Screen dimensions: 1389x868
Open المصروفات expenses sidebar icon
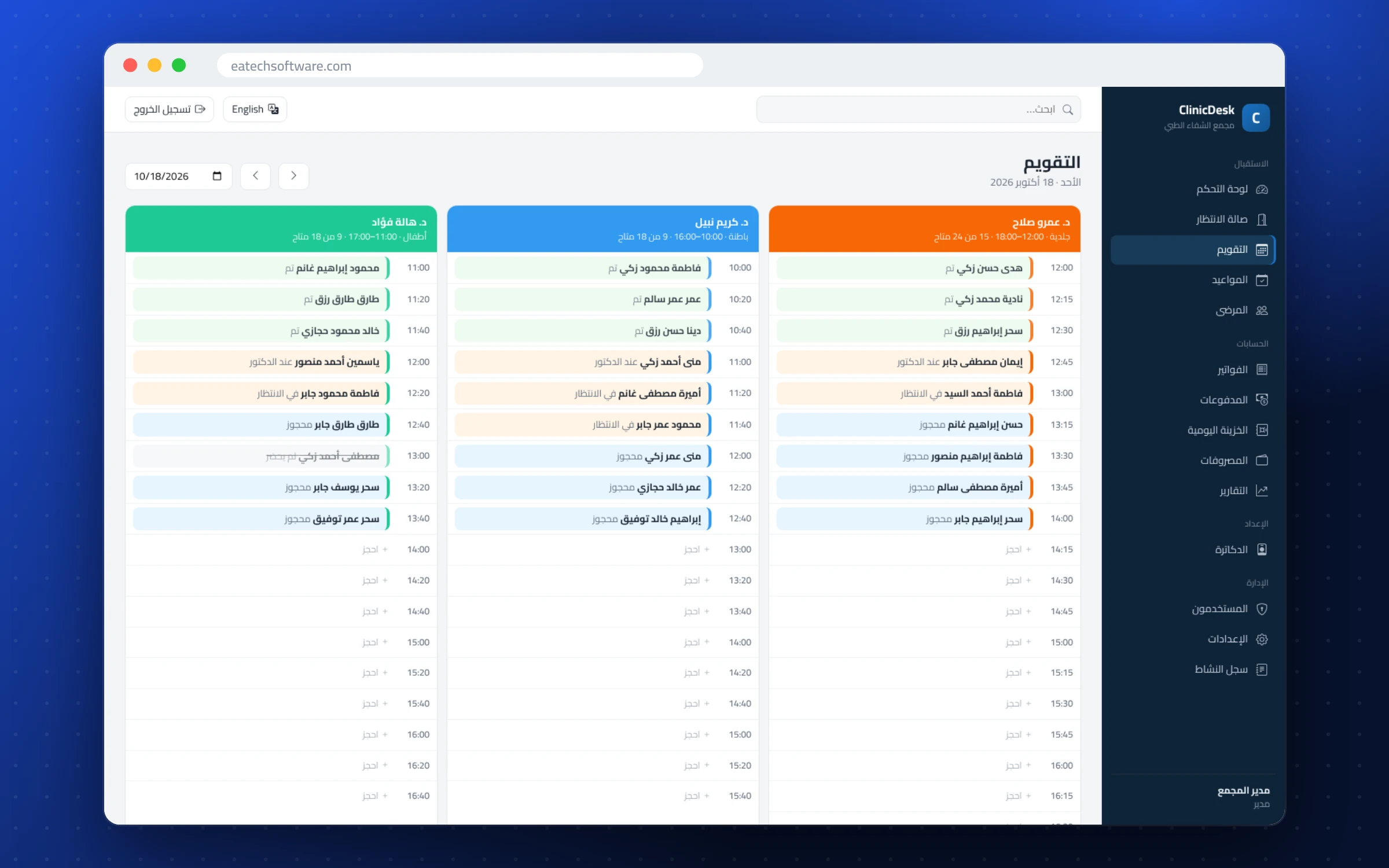point(1262,460)
